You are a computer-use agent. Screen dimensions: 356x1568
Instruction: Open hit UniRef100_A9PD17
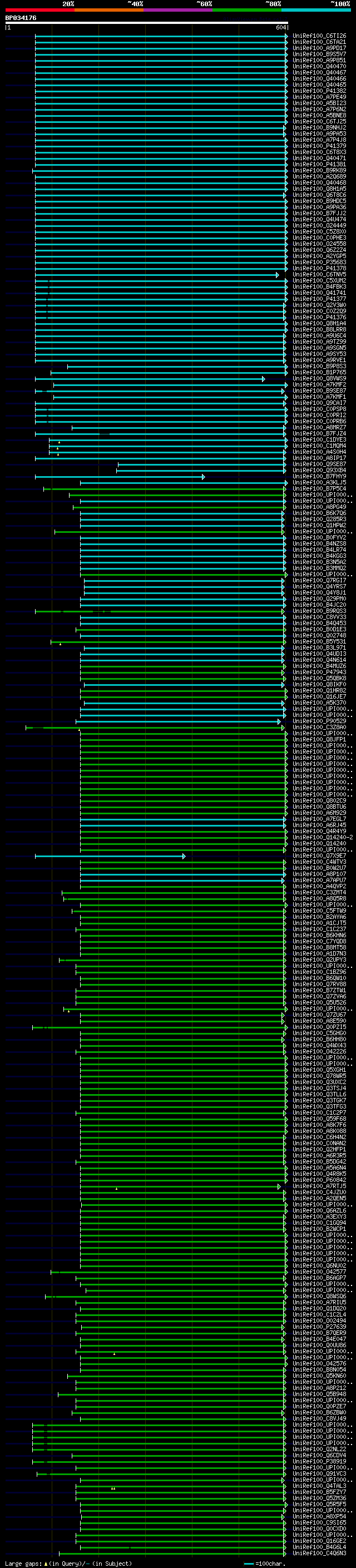tap(319, 48)
